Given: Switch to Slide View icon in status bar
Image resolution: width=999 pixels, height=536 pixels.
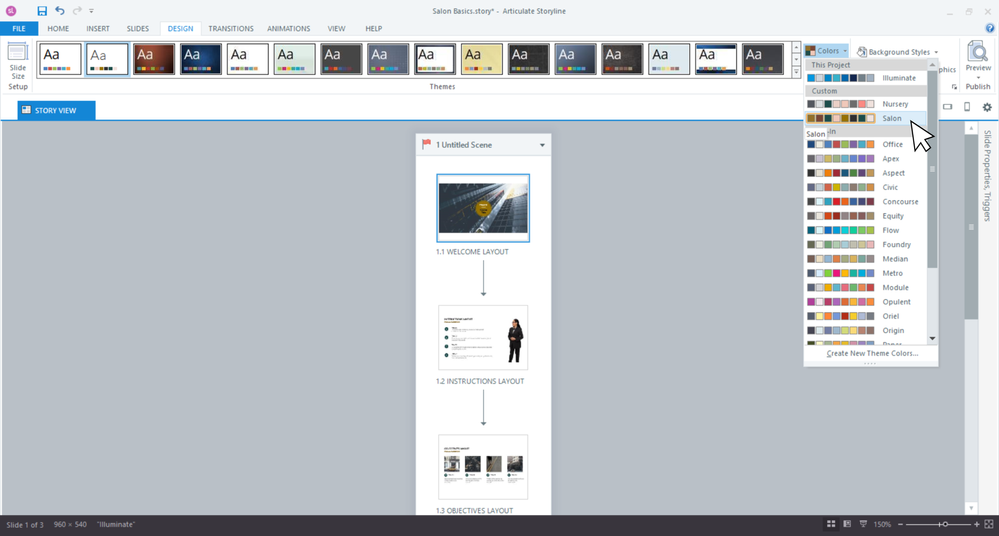Looking at the screenshot, I should click(847, 524).
